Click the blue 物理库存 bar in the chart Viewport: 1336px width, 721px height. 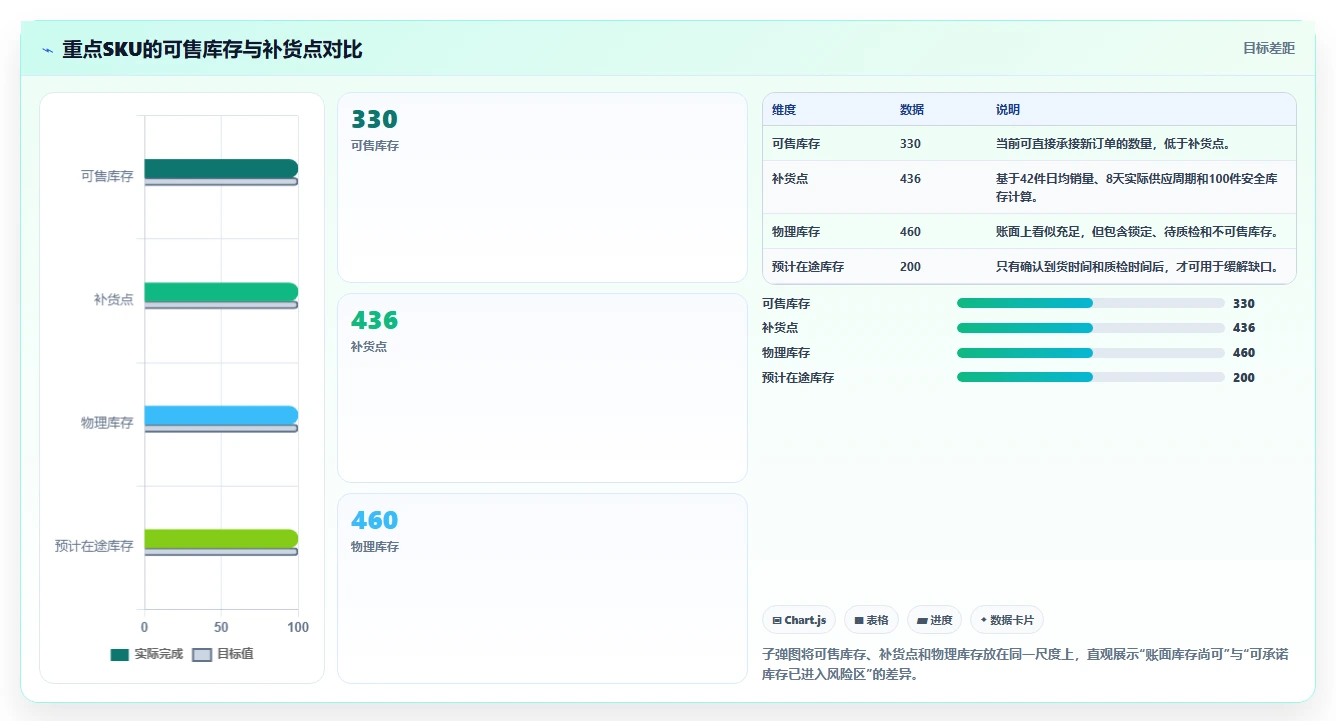(x=221, y=415)
